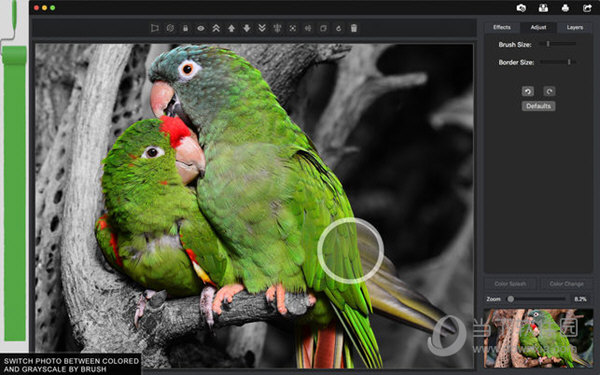Image resolution: width=600 pixels, height=375 pixels.
Task: Click the trash delete icon in toolbar
Action: tap(354, 28)
